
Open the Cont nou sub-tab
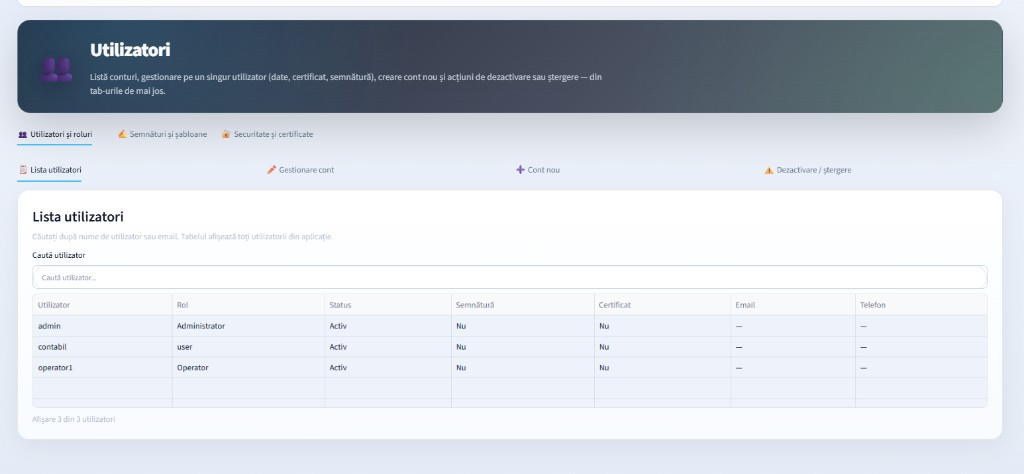(538, 170)
